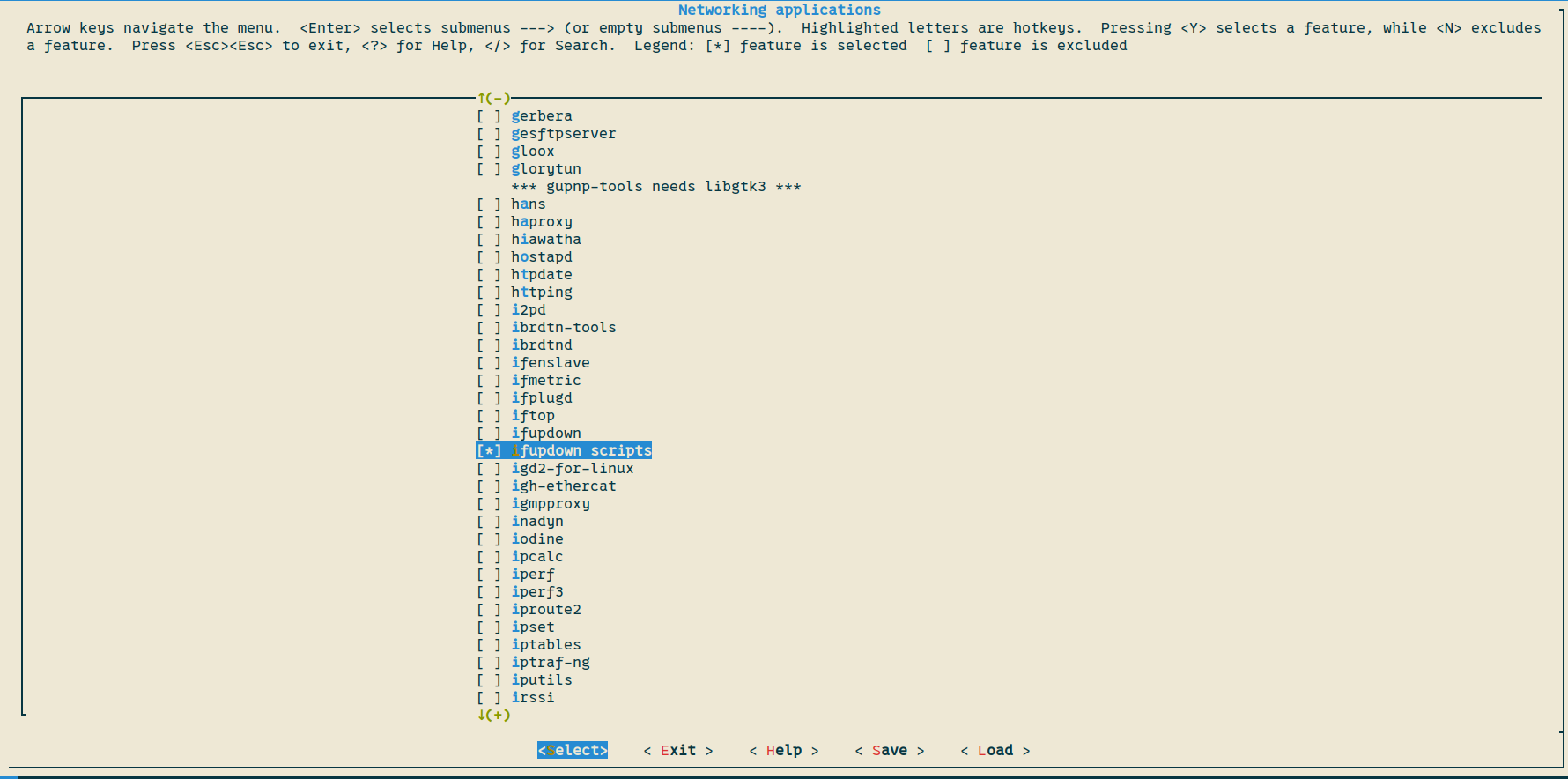Select the iftop entry
This screenshot has height=779, width=1568.
tap(533, 416)
